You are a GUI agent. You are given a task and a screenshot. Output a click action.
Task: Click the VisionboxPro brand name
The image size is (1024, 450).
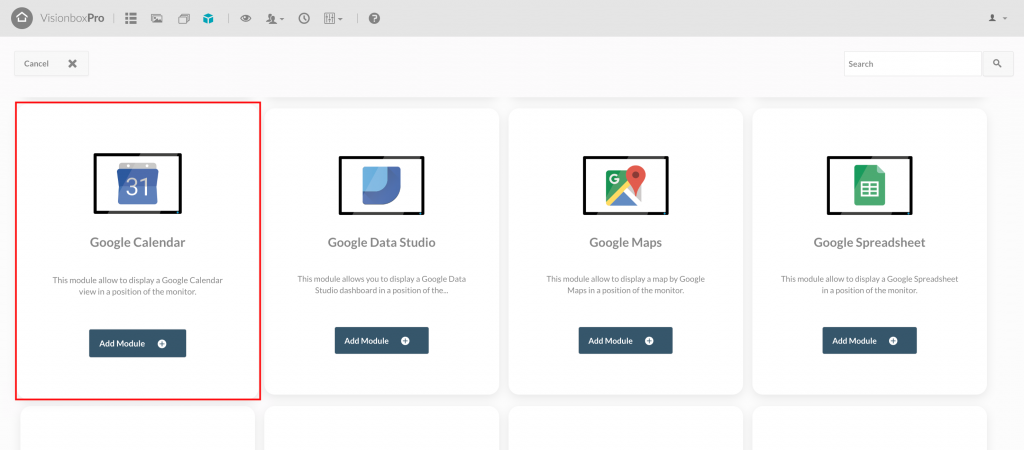[72, 18]
